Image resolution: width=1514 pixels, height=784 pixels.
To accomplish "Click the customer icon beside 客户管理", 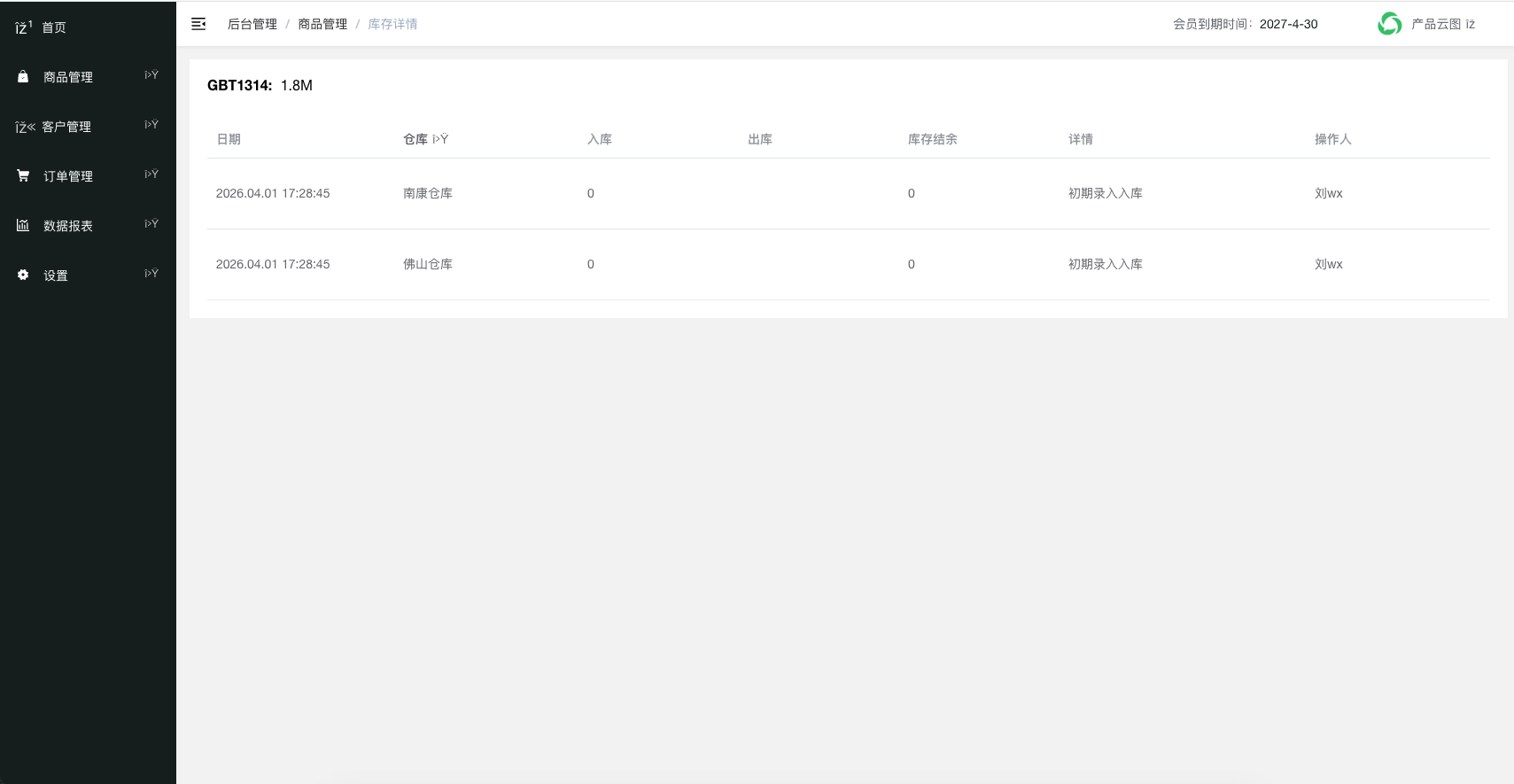I will (25, 127).
